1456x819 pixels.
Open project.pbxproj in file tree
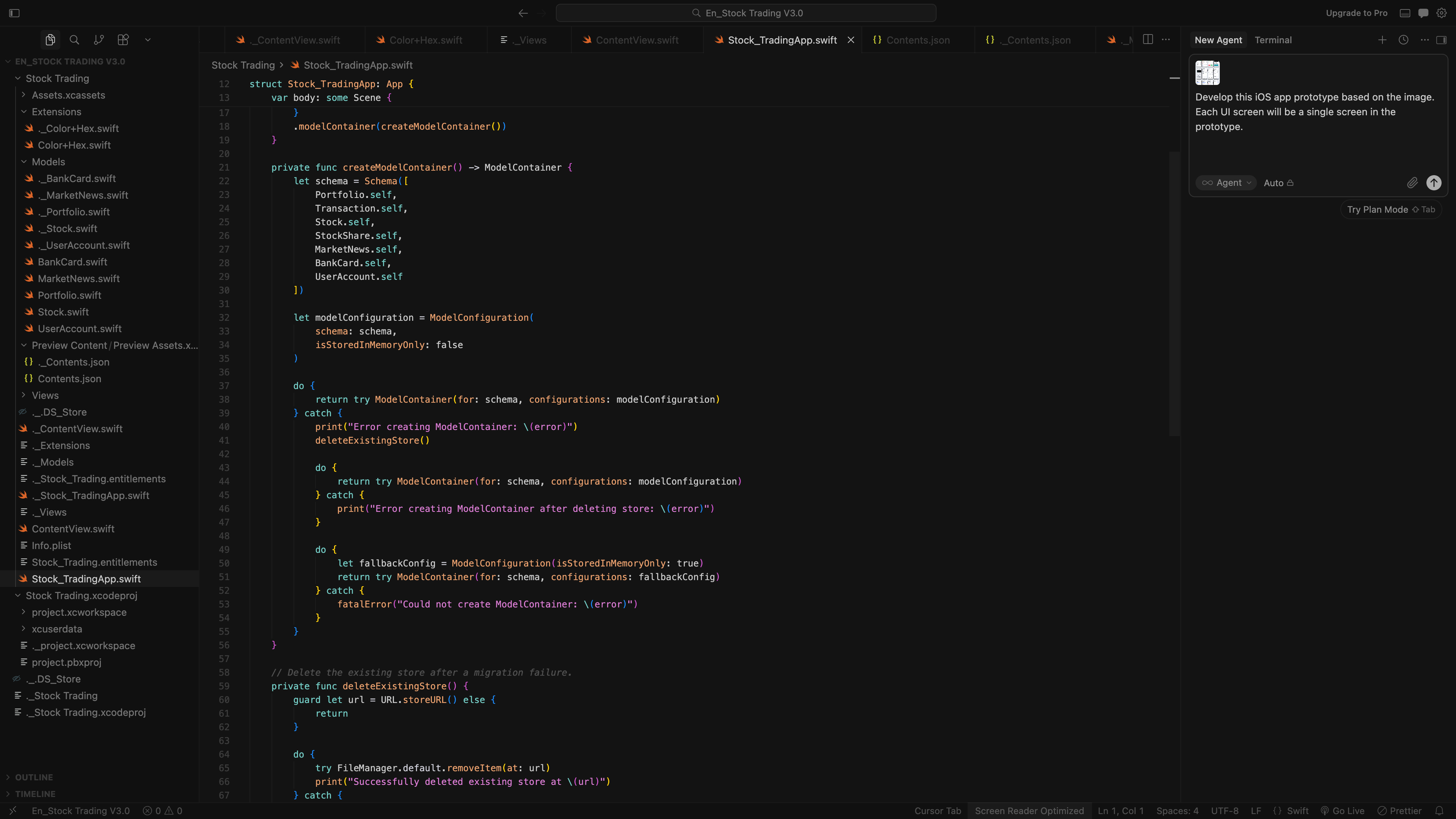(99, 662)
